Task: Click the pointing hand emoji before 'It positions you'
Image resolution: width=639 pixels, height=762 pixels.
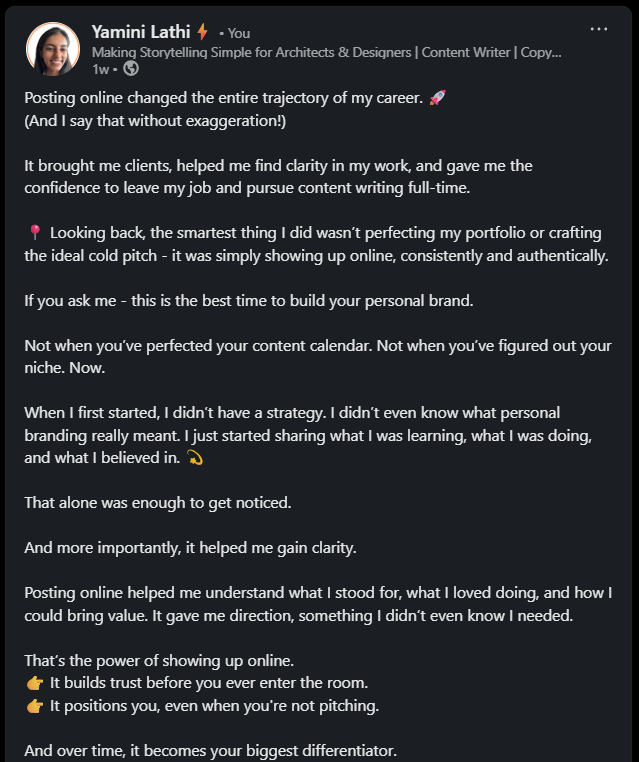Action: pos(35,706)
